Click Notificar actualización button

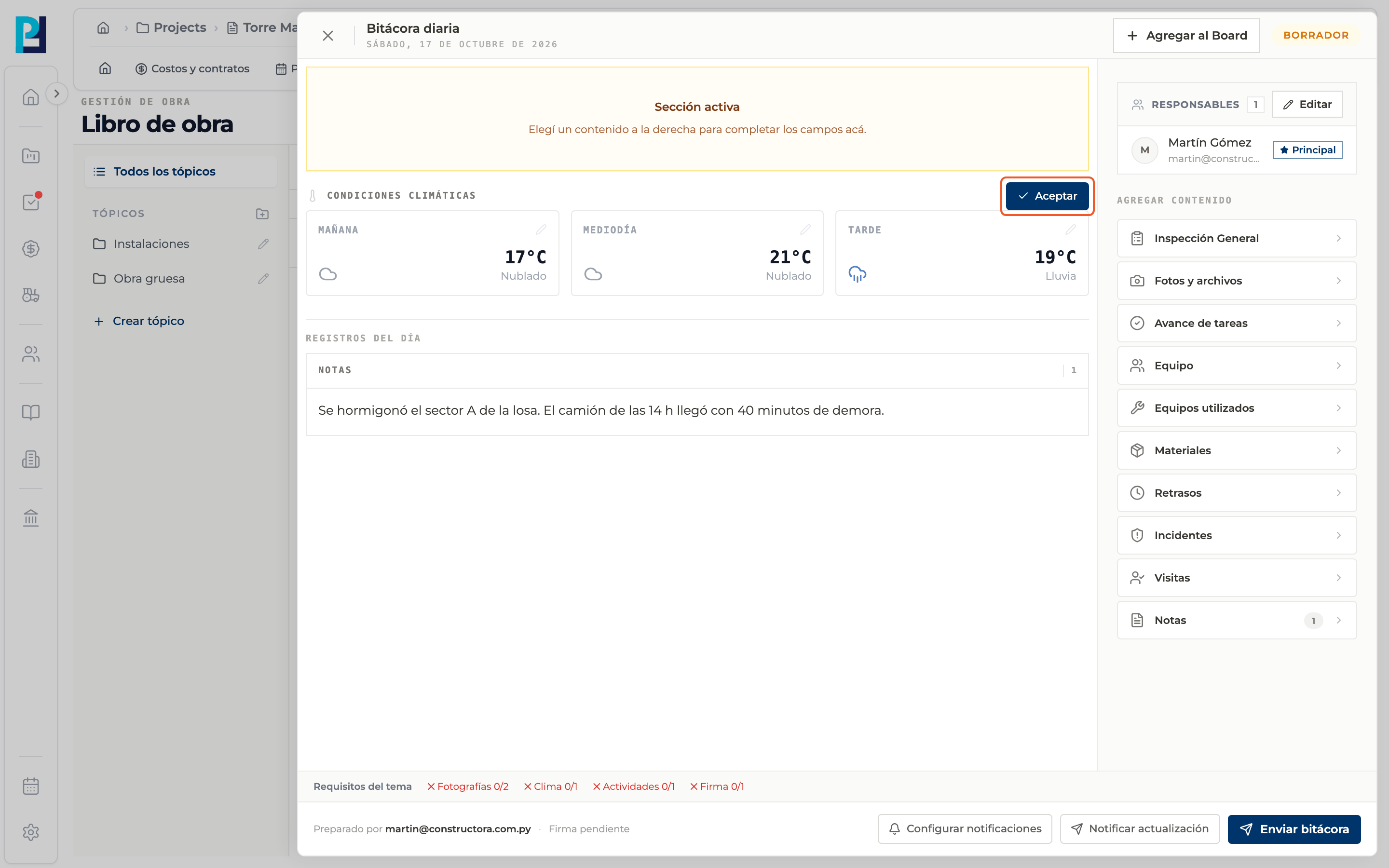point(1139,829)
